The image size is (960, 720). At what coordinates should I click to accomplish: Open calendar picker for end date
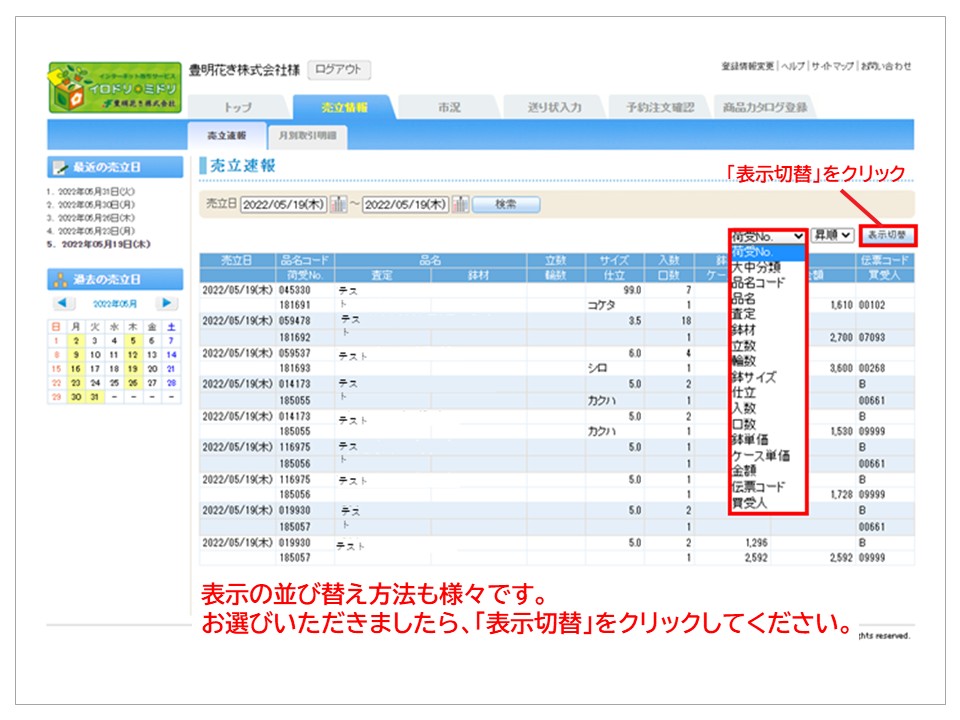(461, 204)
